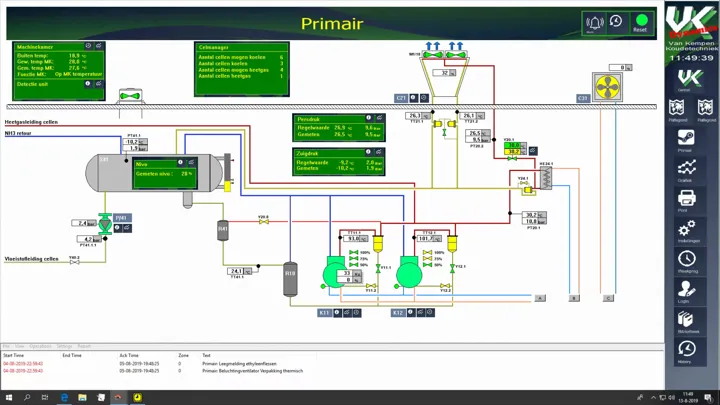Click the alarm bell icon
Image resolution: width=720 pixels, height=405 pixels.
[594, 22]
